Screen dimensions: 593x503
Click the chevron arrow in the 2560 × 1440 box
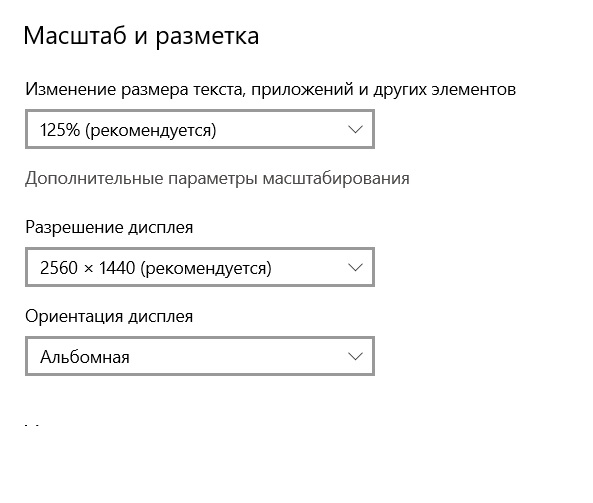355,267
